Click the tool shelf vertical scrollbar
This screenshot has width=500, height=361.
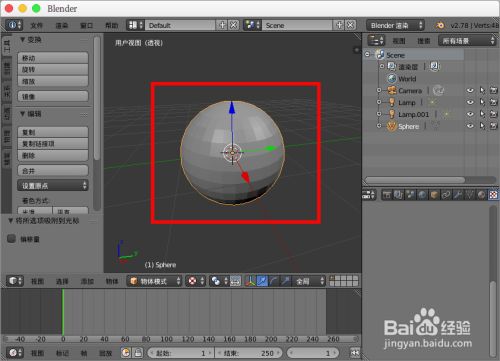click(97, 98)
